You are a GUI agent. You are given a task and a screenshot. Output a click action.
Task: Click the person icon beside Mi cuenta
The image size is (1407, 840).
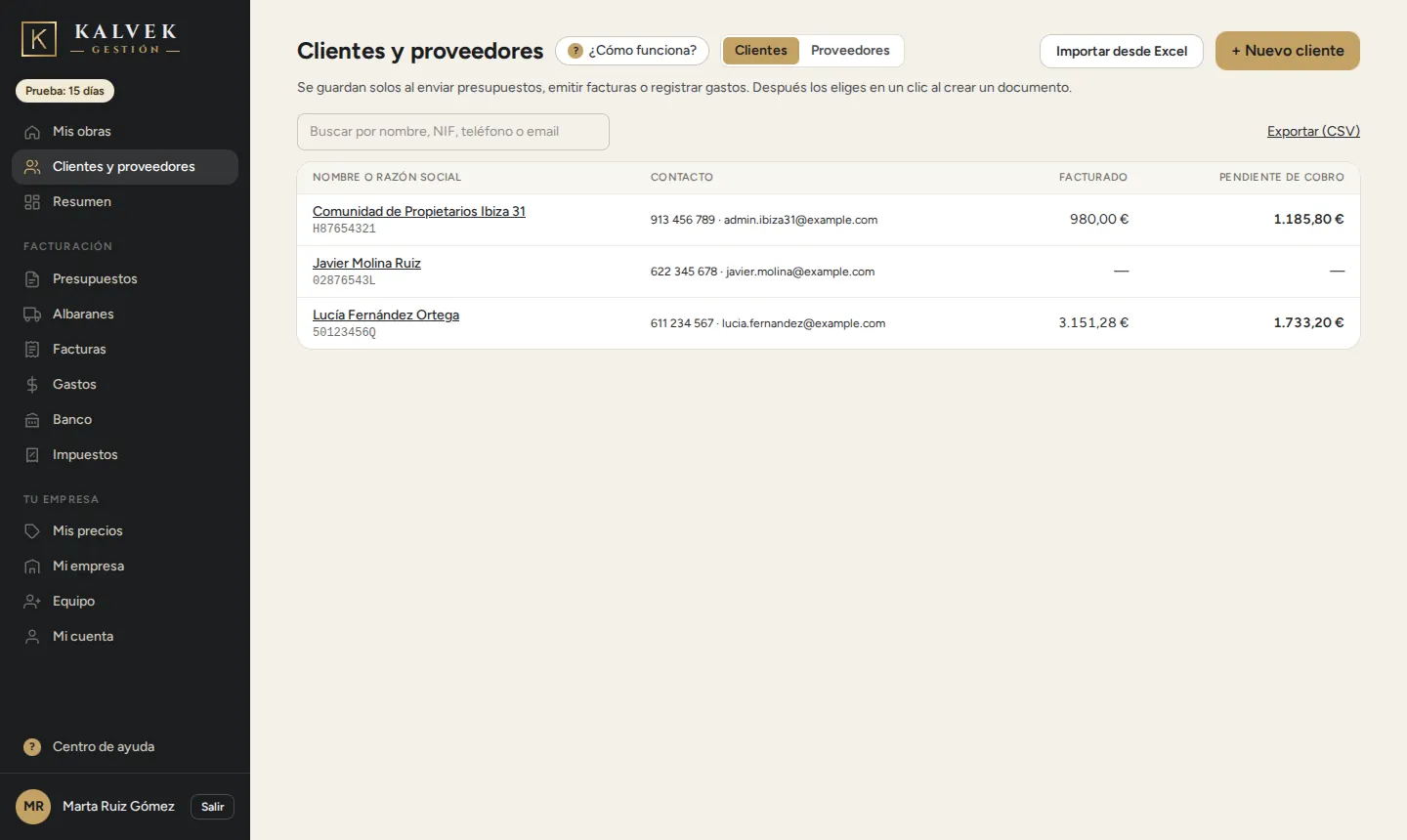click(x=32, y=637)
